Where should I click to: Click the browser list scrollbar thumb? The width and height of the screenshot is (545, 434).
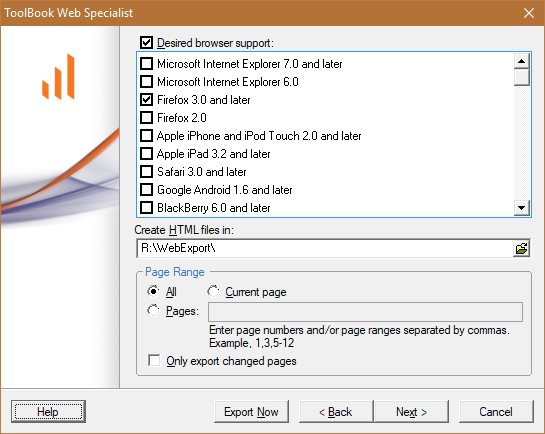click(521, 77)
